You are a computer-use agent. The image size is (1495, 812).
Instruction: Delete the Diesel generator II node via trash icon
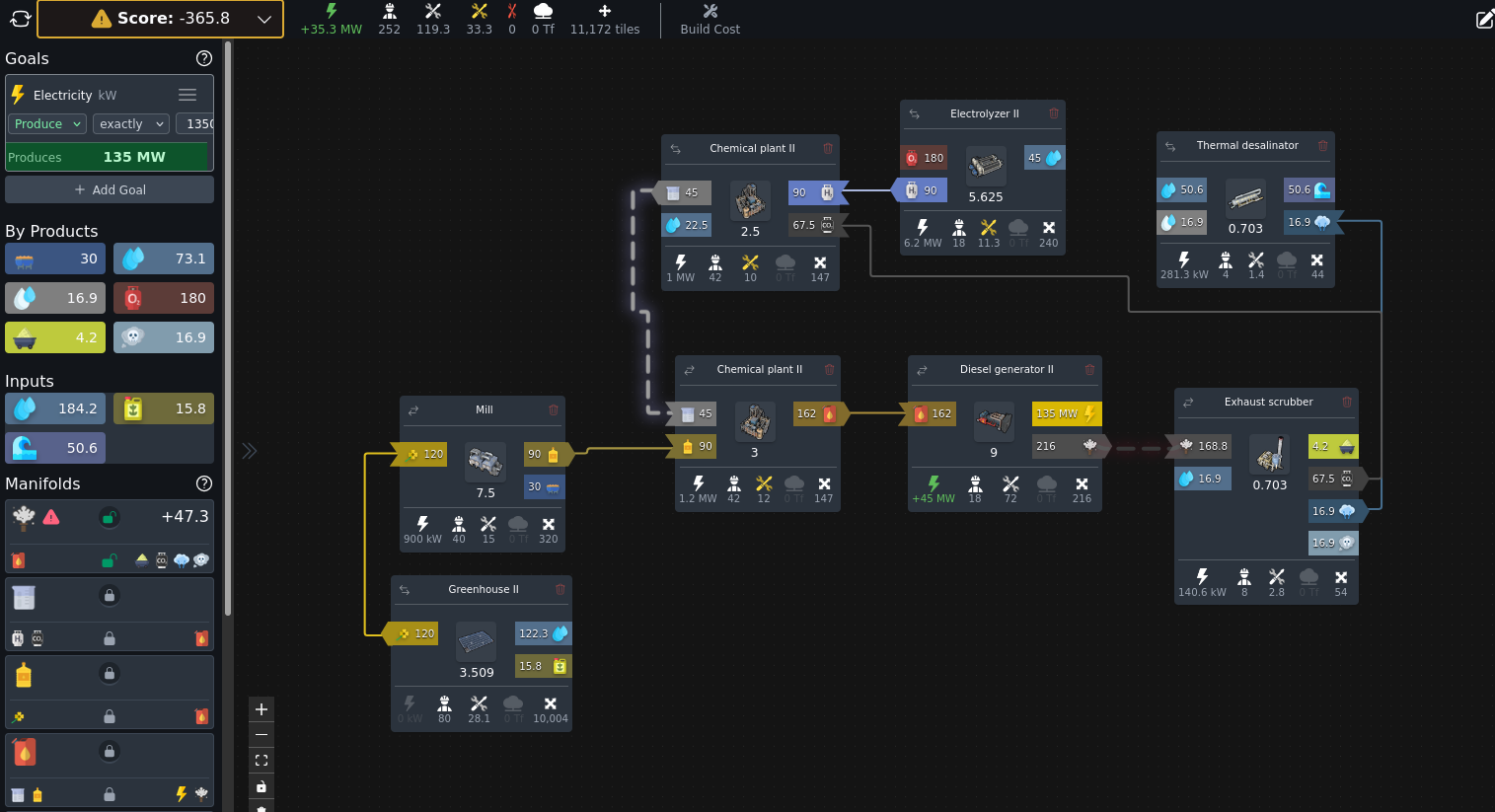pyautogui.click(x=1090, y=369)
